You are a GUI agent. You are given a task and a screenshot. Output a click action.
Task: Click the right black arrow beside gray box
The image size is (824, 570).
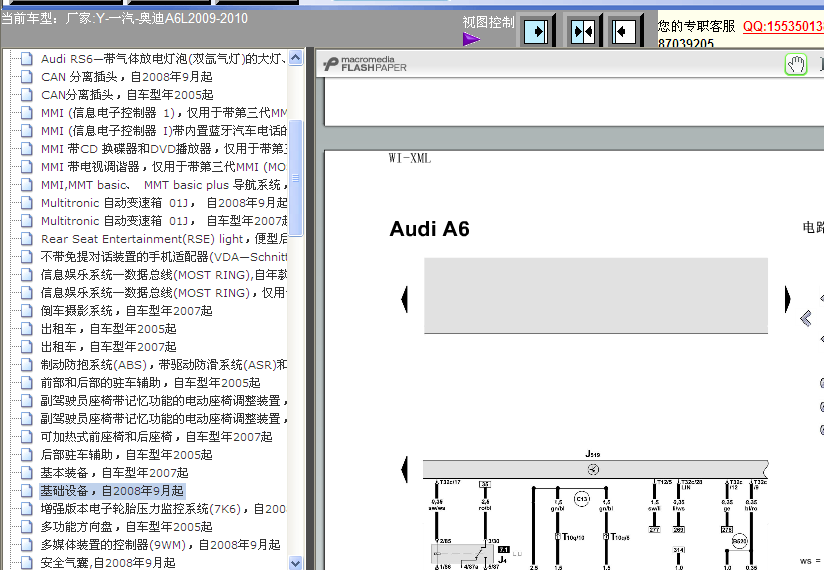coord(787,299)
